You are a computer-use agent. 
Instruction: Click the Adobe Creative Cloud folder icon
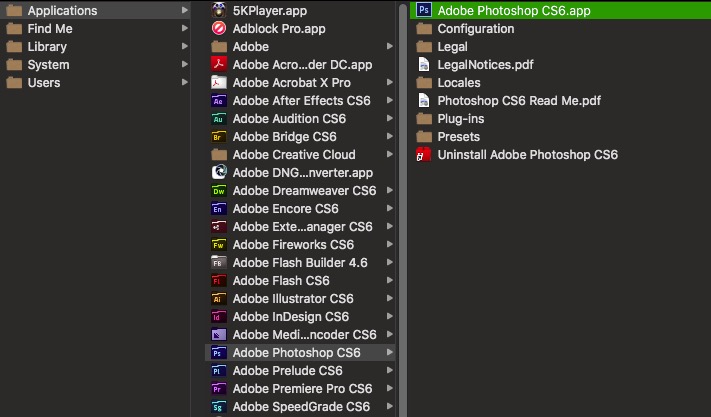click(219, 155)
